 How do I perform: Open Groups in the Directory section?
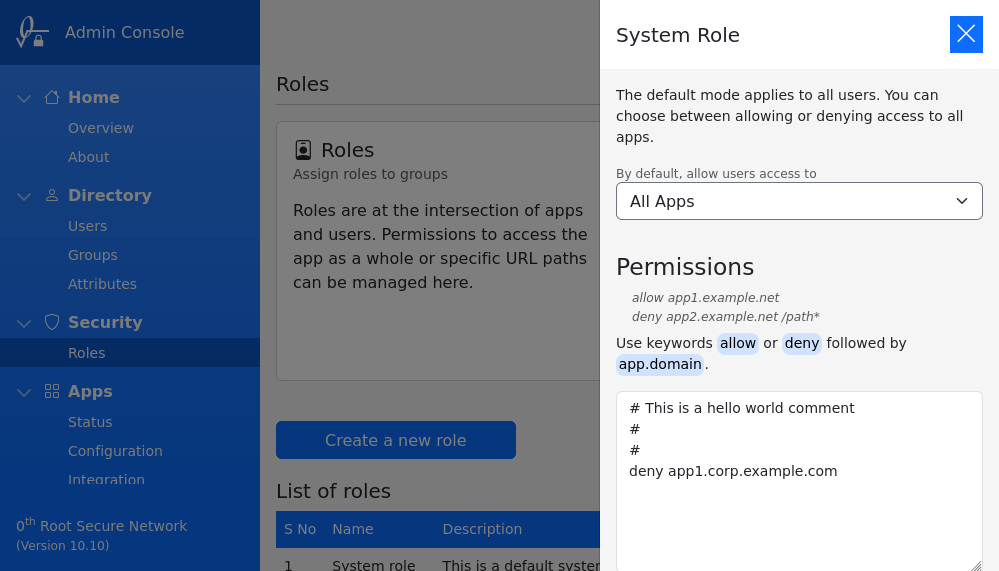pyautogui.click(x=92, y=255)
